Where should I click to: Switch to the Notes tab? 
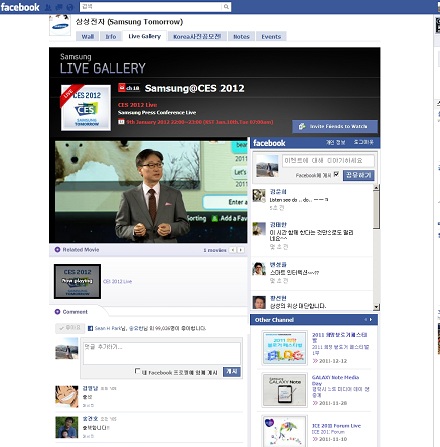pos(241,36)
